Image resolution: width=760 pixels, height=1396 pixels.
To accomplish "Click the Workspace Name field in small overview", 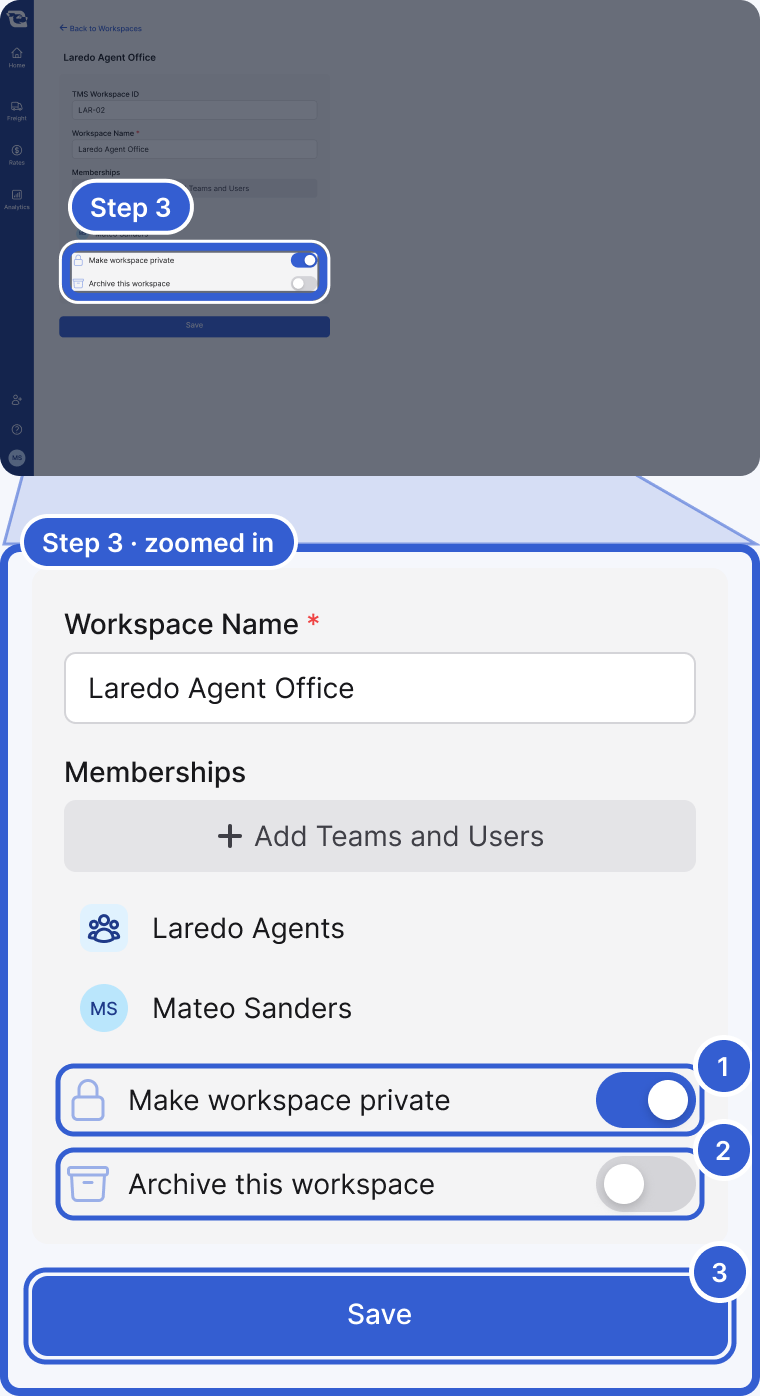I will [194, 149].
